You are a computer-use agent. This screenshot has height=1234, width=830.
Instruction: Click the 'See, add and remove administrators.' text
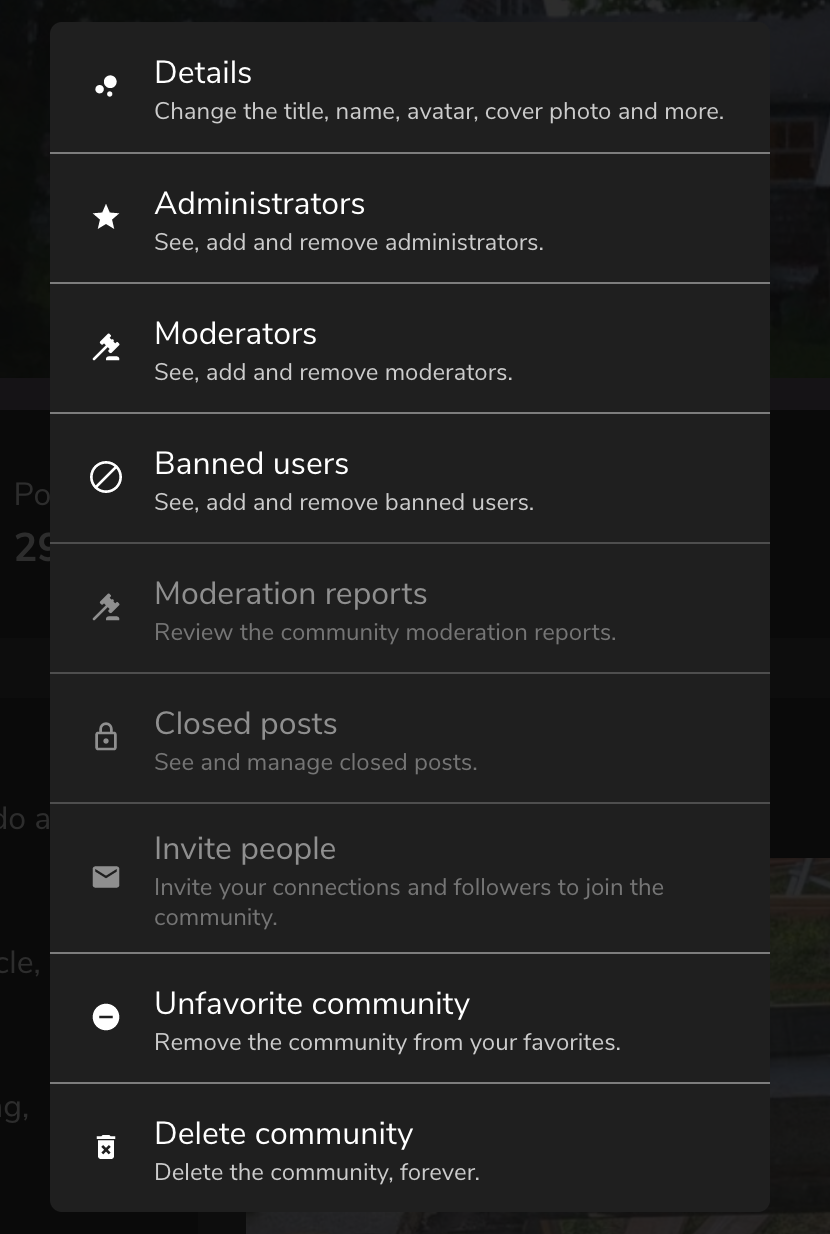(x=349, y=242)
